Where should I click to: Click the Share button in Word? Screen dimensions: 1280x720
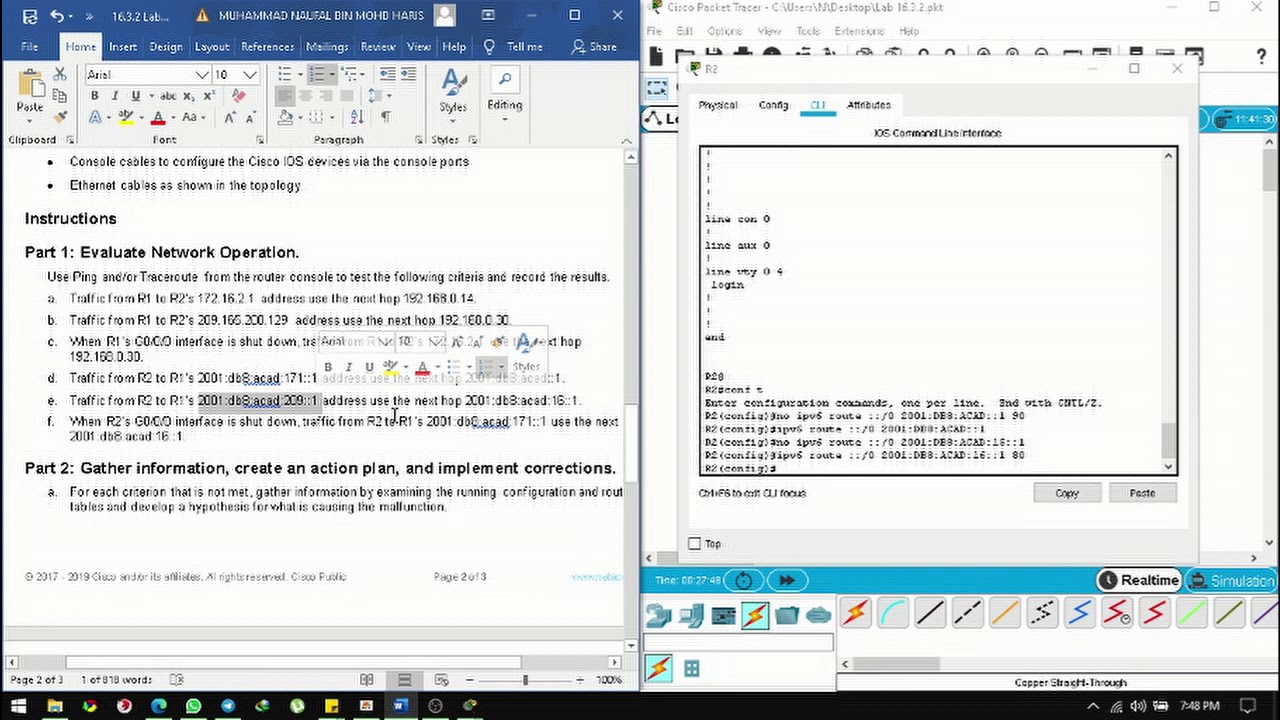594,46
